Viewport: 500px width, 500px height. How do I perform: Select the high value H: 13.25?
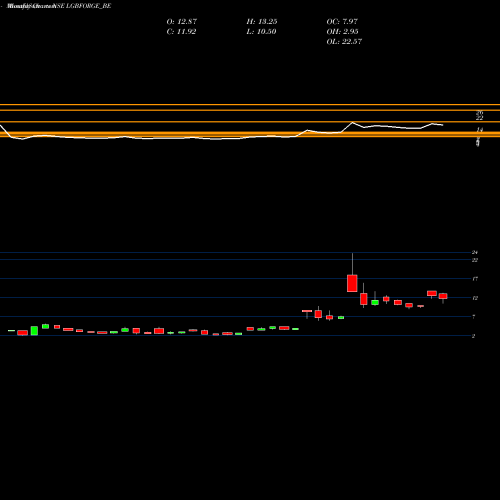click(x=262, y=21)
